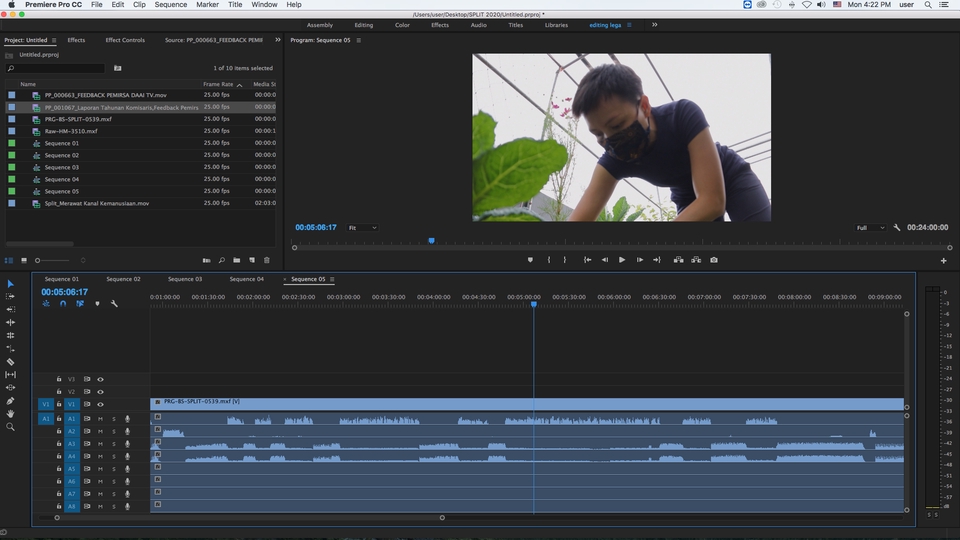Click Export Frame camera icon
960x540 pixels.
[714, 260]
